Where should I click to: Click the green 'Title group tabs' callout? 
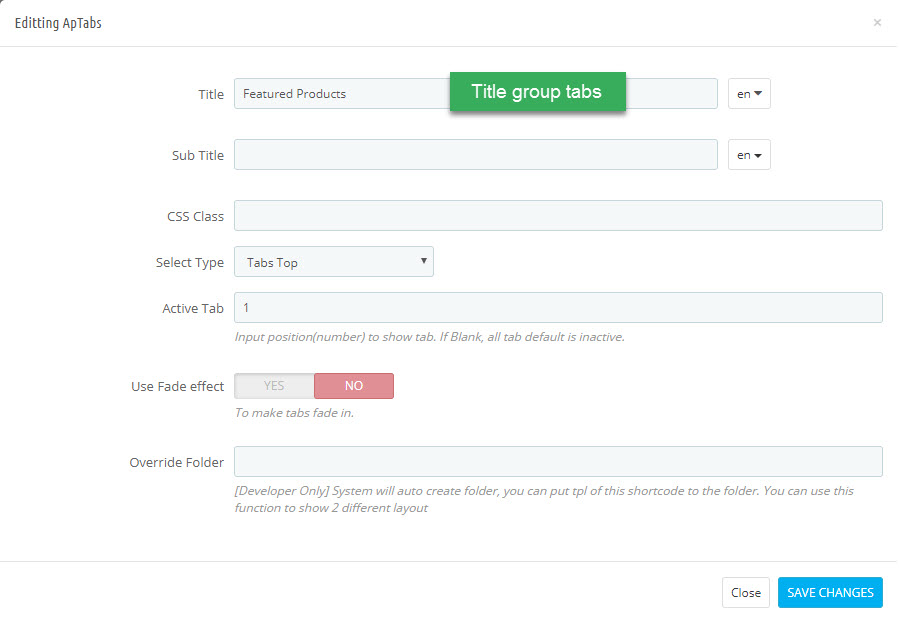point(537,92)
